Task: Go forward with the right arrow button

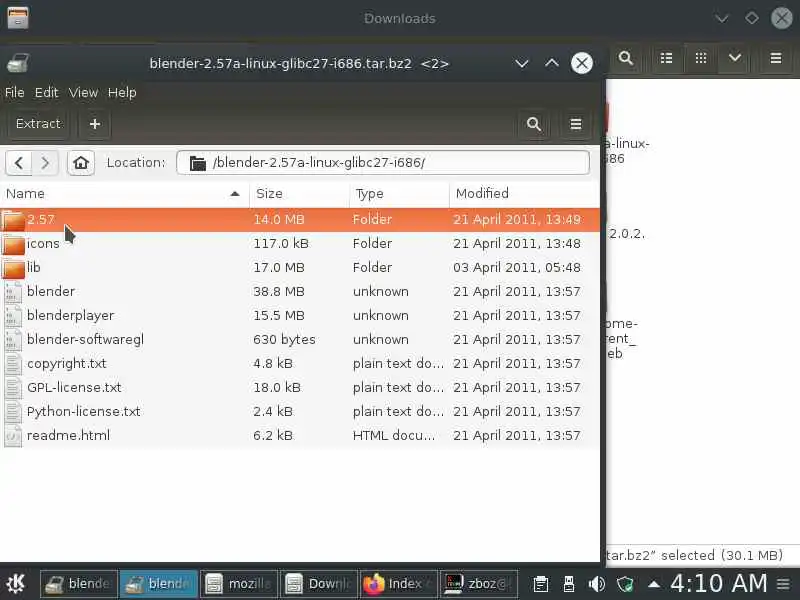Action: [45, 163]
